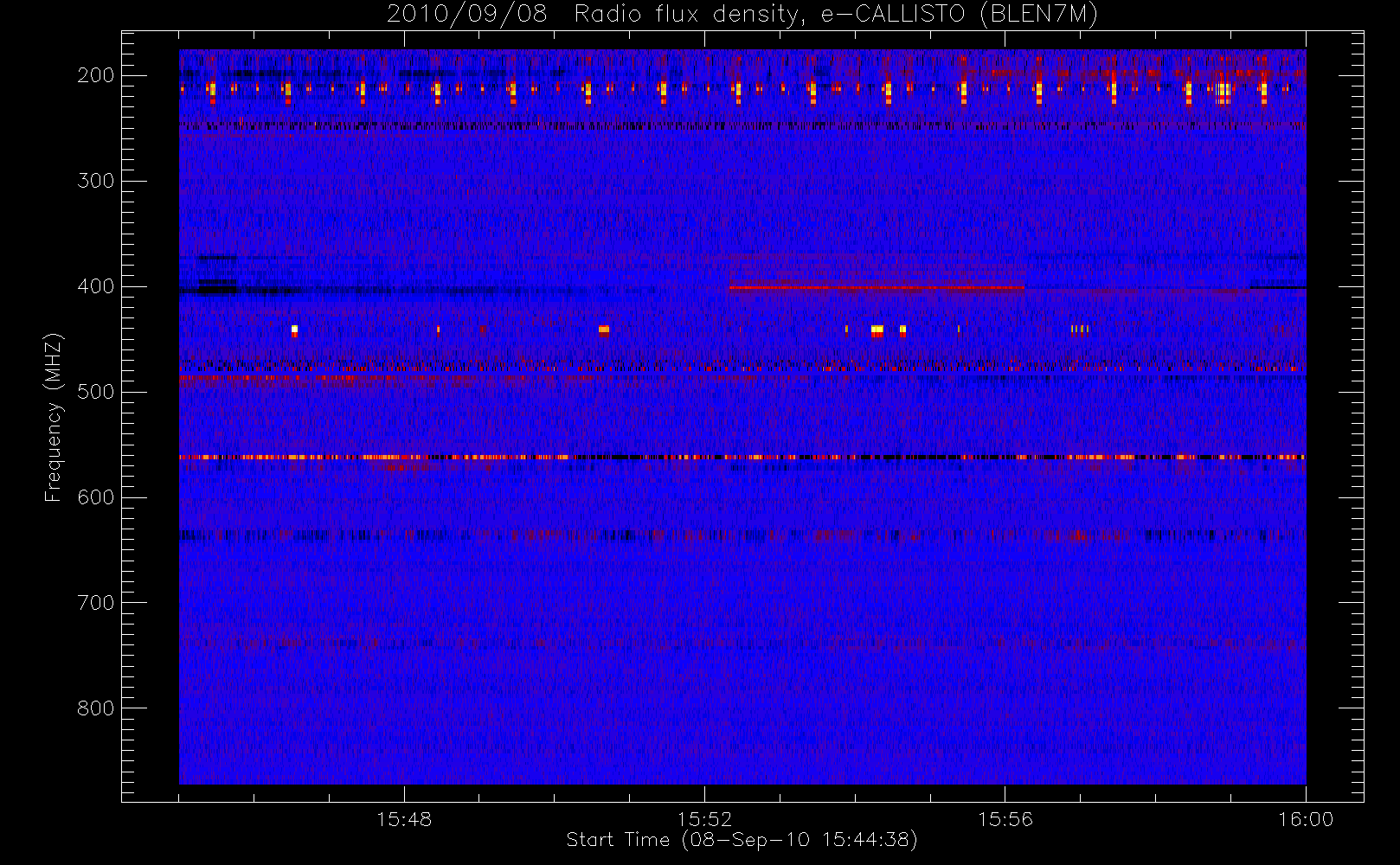
Task: Click the 16:00 time tick label
Action: tap(1306, 819)
